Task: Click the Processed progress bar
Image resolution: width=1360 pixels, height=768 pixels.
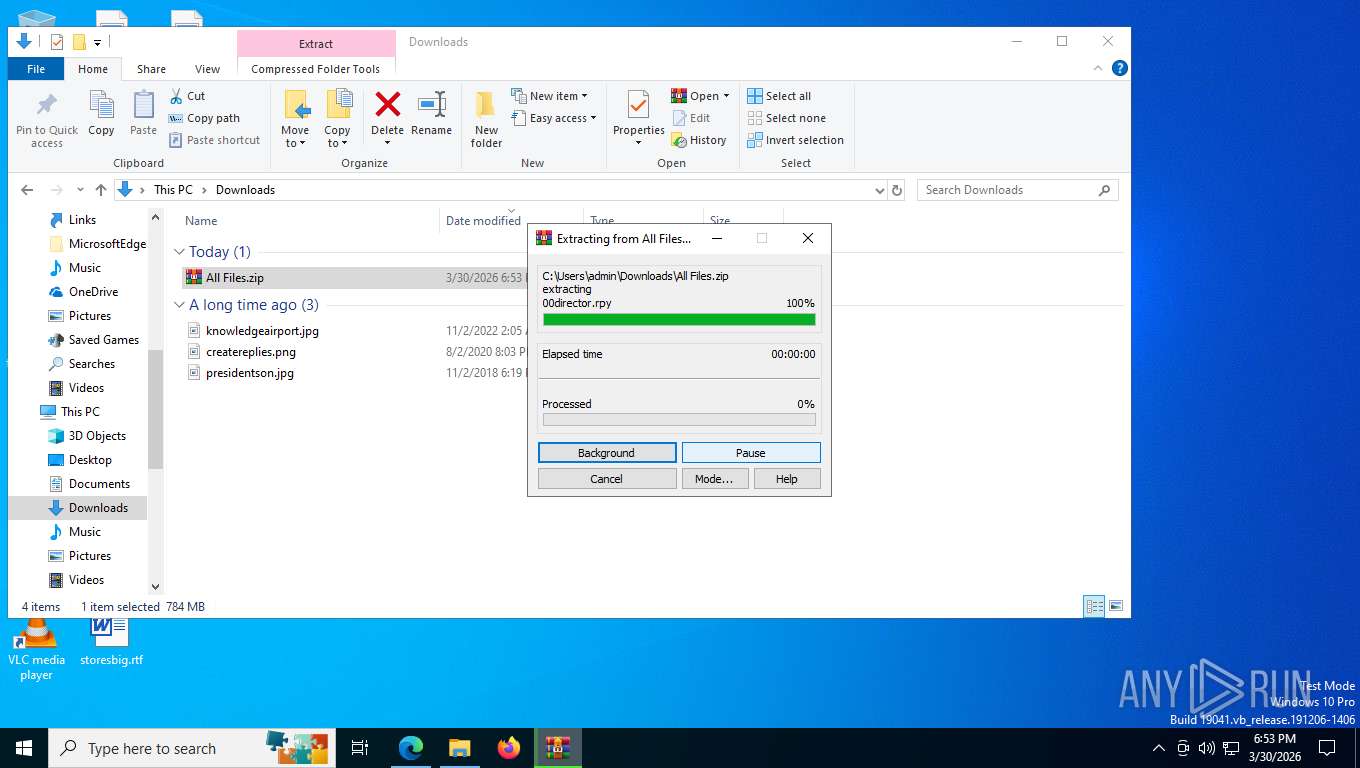Action: [x=679, y=420]
